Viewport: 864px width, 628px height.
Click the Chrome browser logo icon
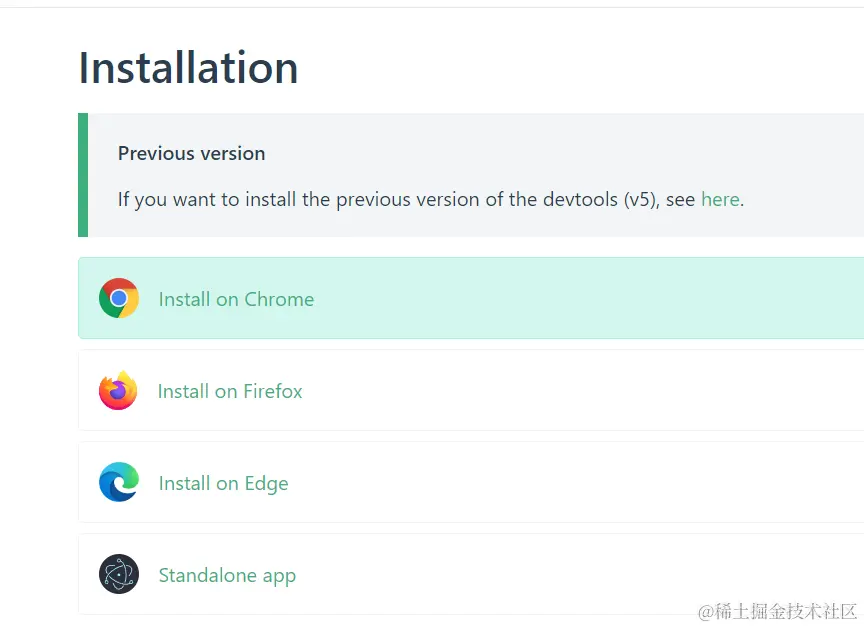(119, 298)
